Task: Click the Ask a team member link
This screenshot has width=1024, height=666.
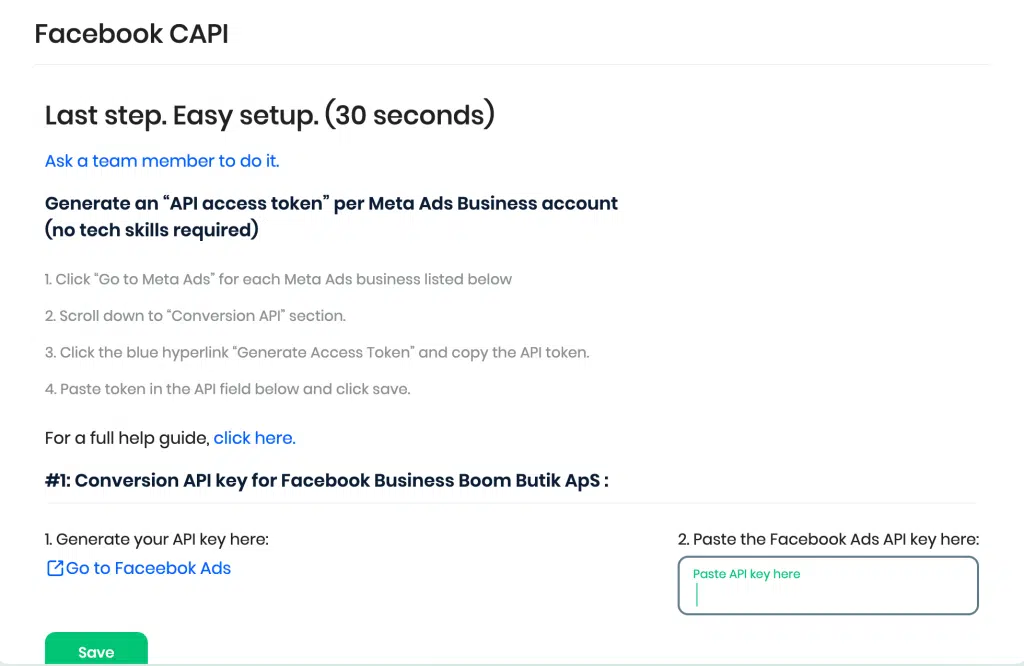Action: (x=162, y=161)
